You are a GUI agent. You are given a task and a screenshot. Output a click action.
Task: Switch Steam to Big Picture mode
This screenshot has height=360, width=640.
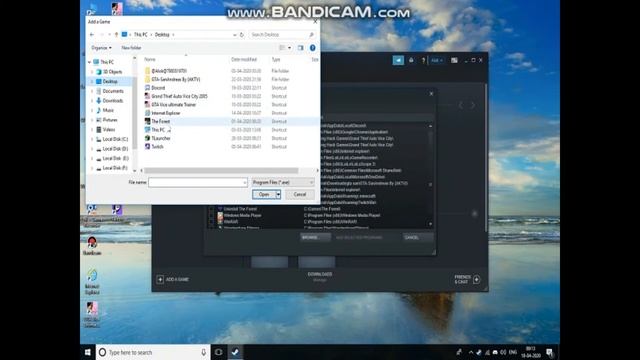[x=454, y=60]
